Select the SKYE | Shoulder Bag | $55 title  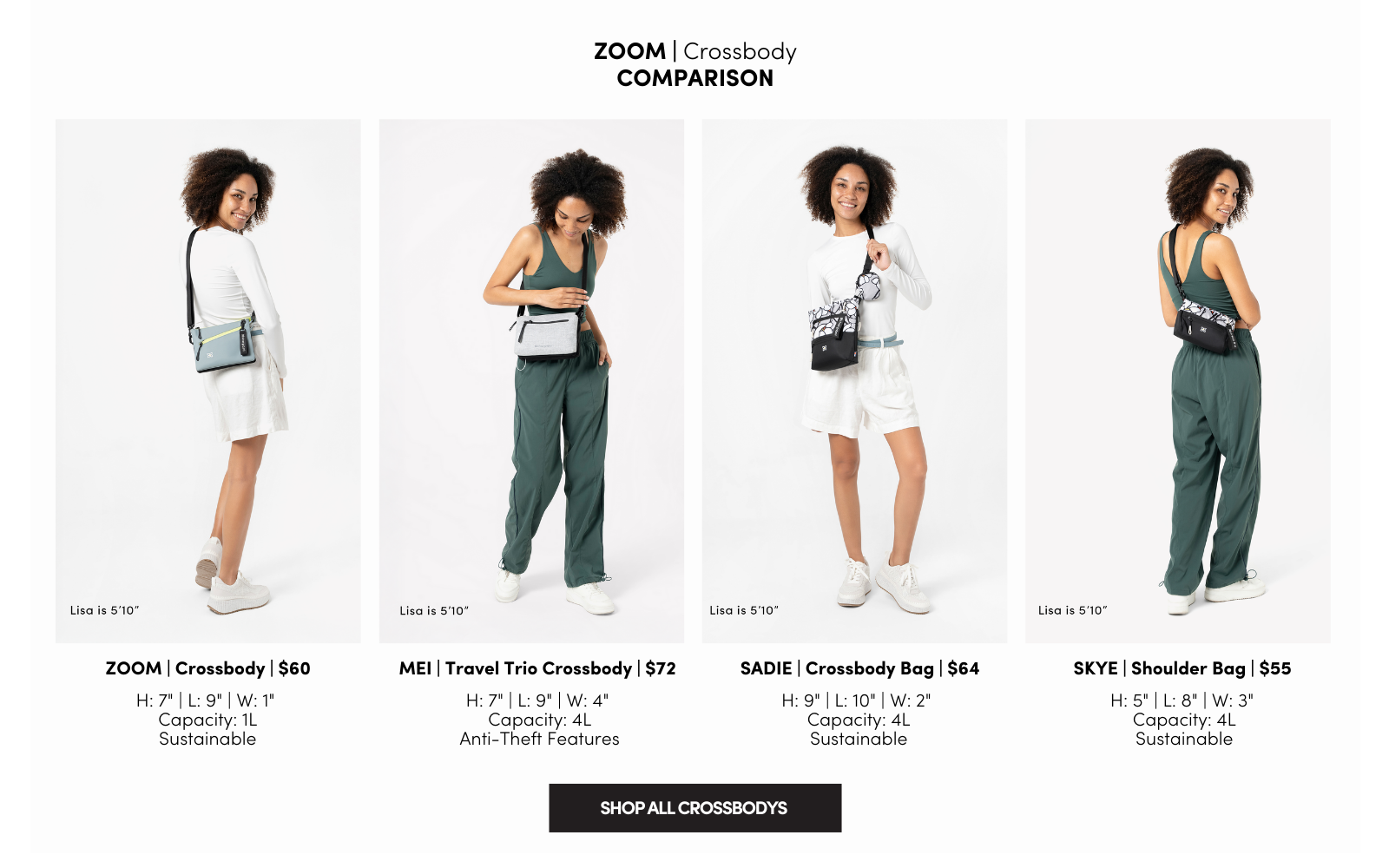[1182, 668]
